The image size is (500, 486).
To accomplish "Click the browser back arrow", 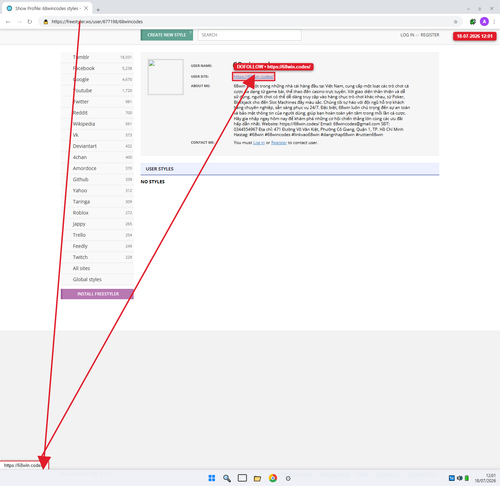I will click(x=8, y=22).
